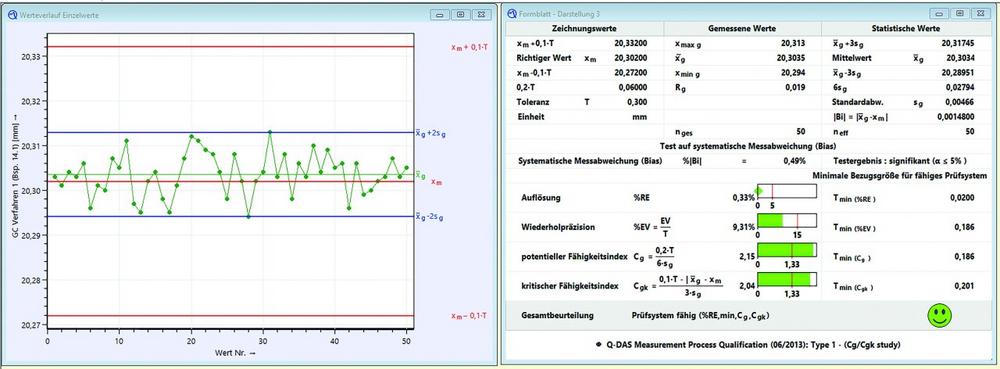1000x369 pixels.
Task: Click the green smiley result icon
Action: (x=939, y=315)
